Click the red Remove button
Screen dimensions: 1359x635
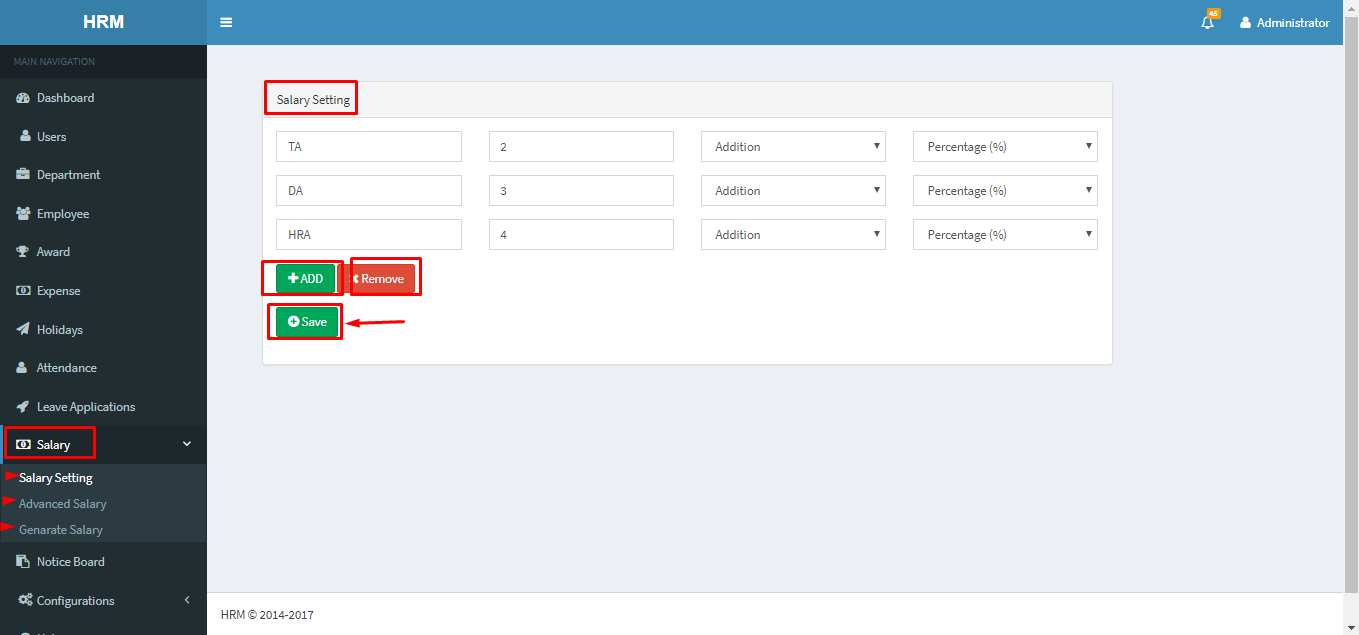[x=378, y=279]
